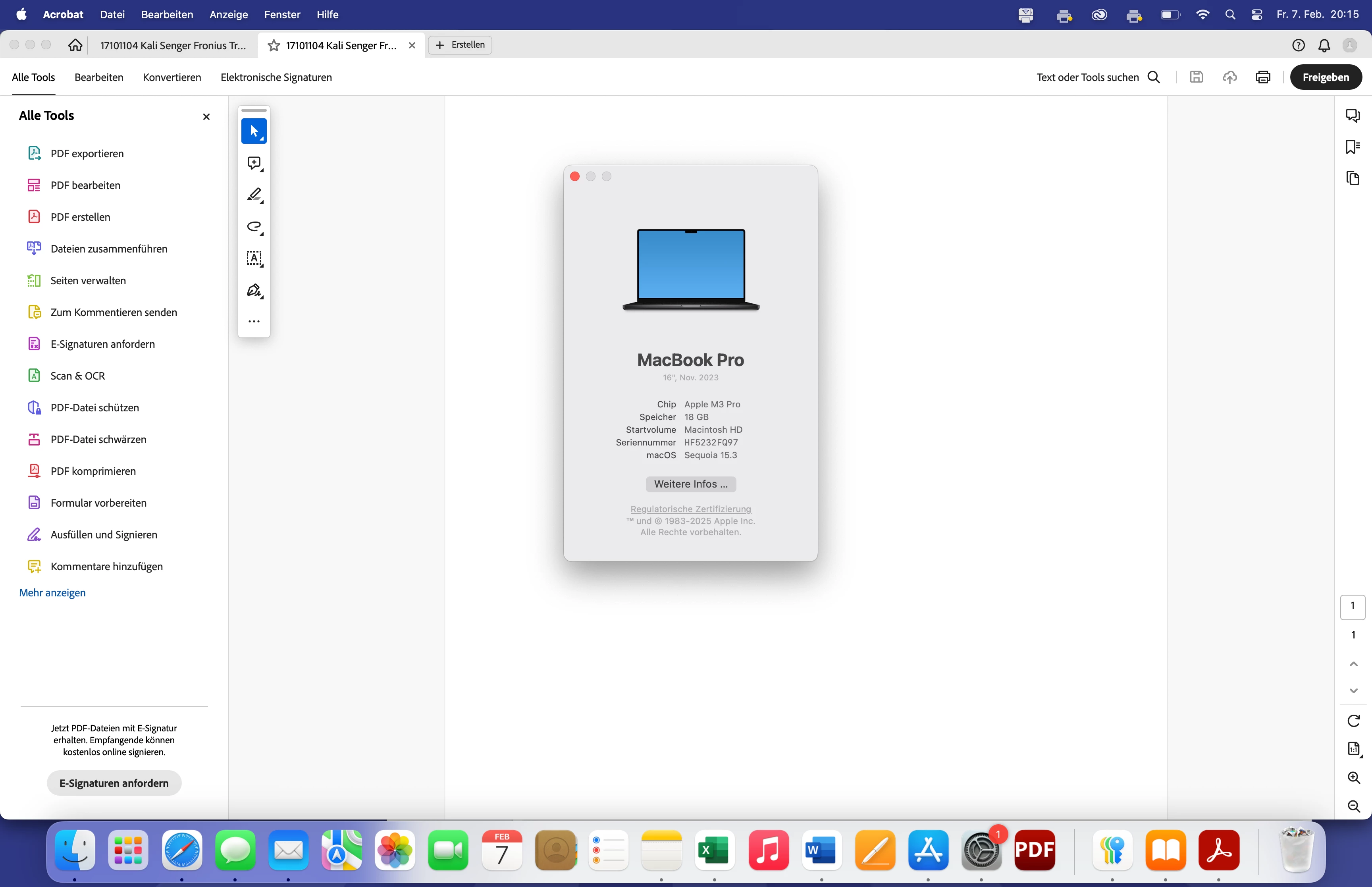Expand more tools with three dots
This screenshot has width=1372, height=887.
tap(254, 321)
